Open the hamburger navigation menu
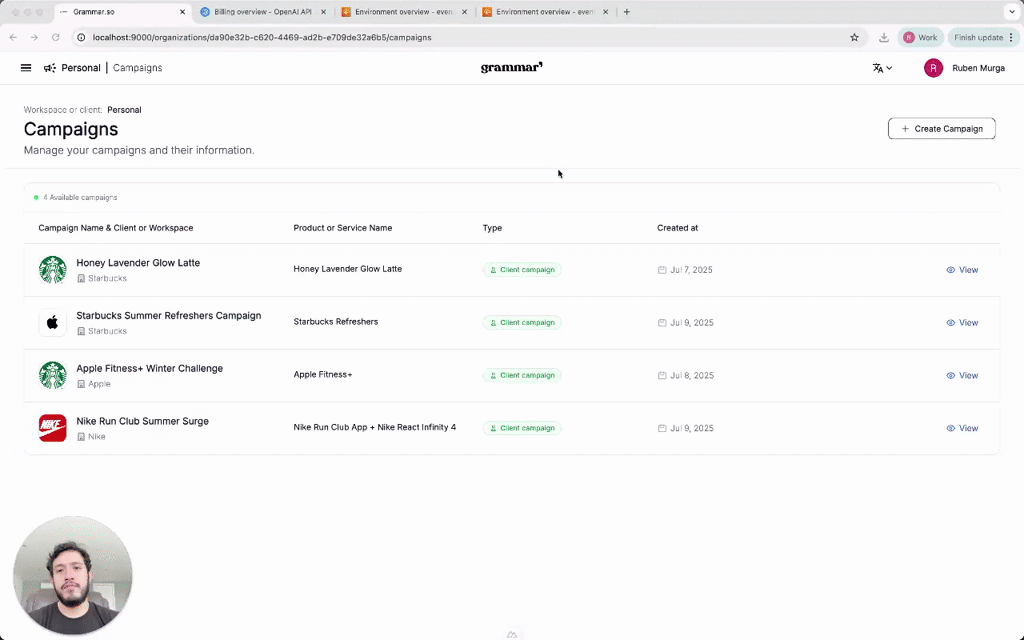 (26, 68)
